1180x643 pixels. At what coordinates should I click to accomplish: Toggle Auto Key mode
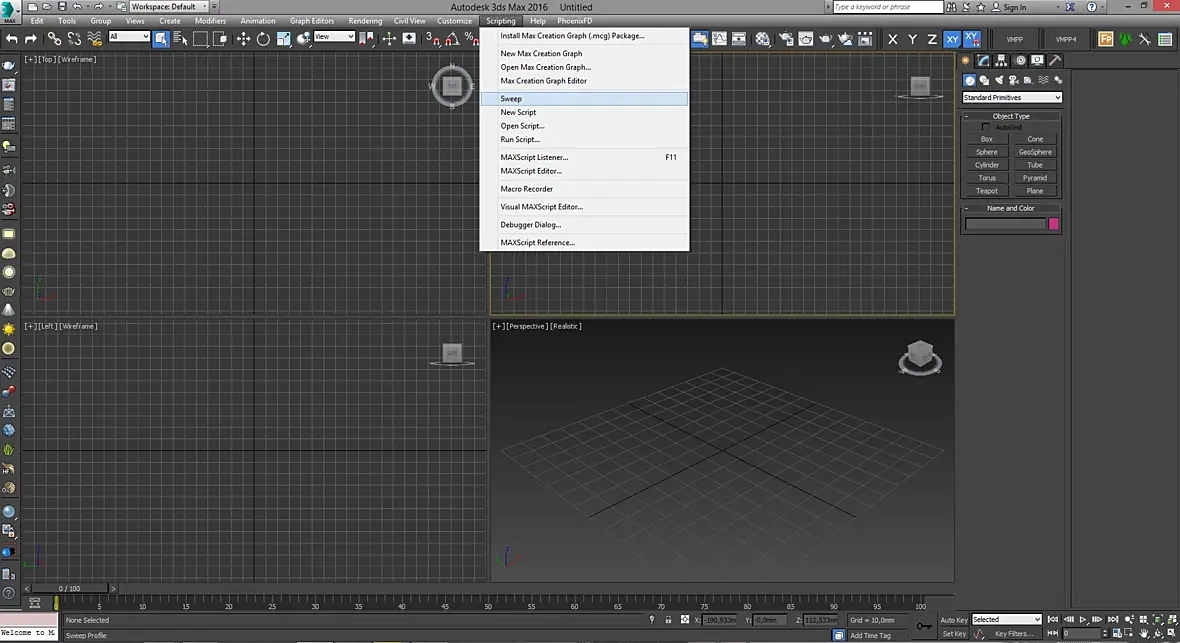953,620
